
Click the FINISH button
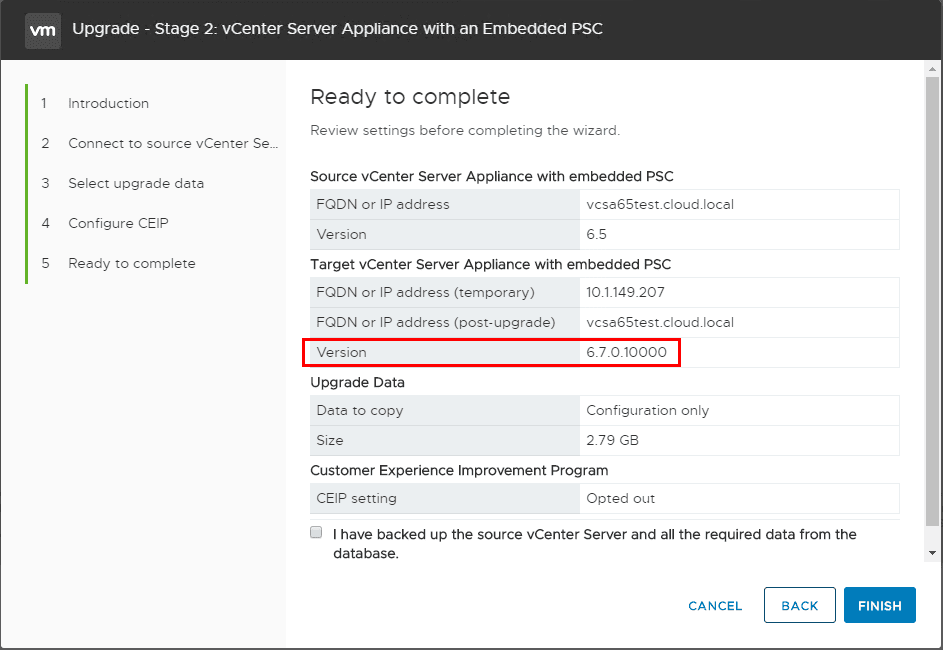click(x=879, y=605)
